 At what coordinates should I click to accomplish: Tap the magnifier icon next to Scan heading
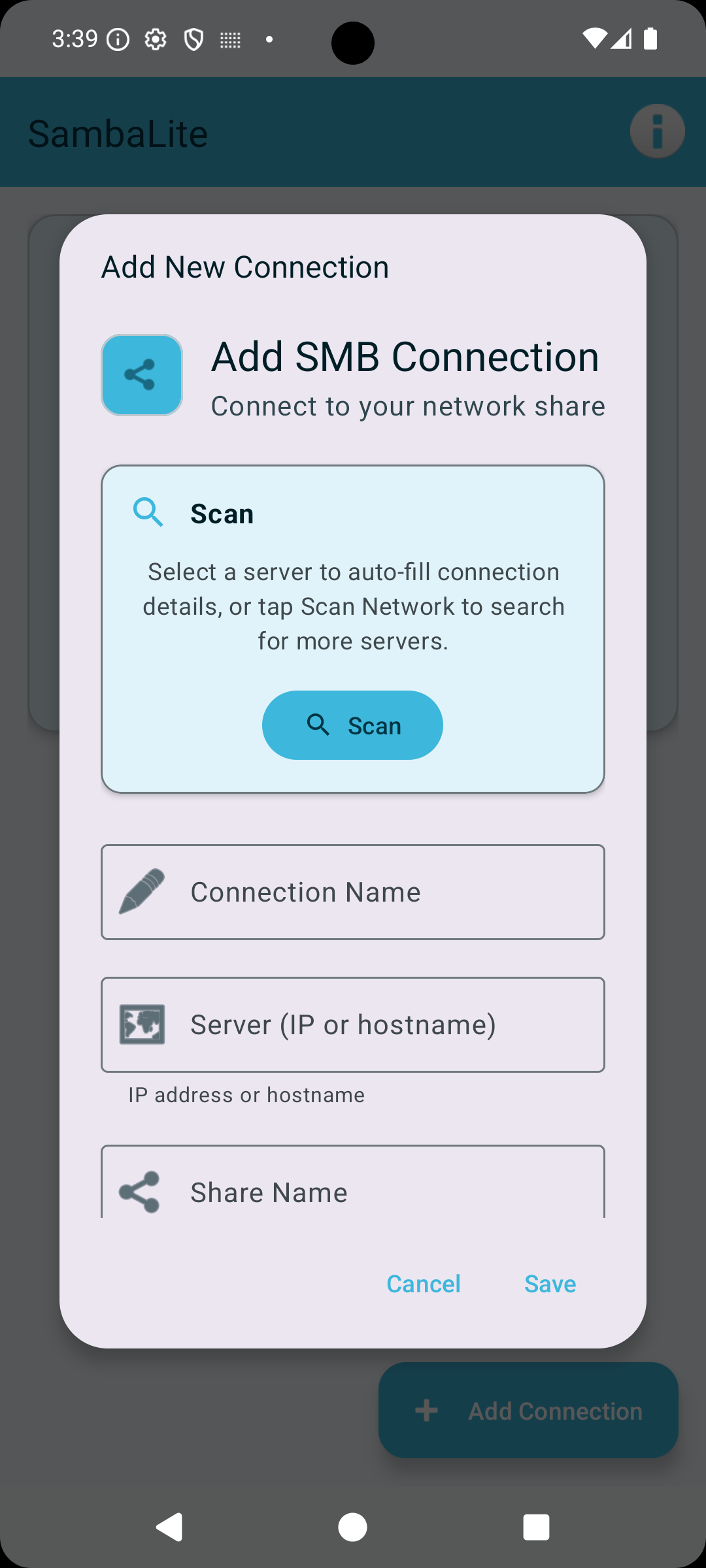pos(148,512)
